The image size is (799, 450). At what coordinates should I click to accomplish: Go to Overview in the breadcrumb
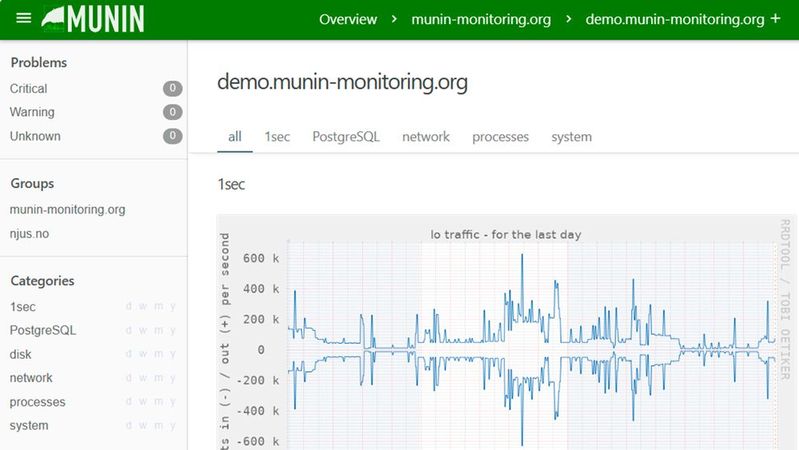[348, 19]
